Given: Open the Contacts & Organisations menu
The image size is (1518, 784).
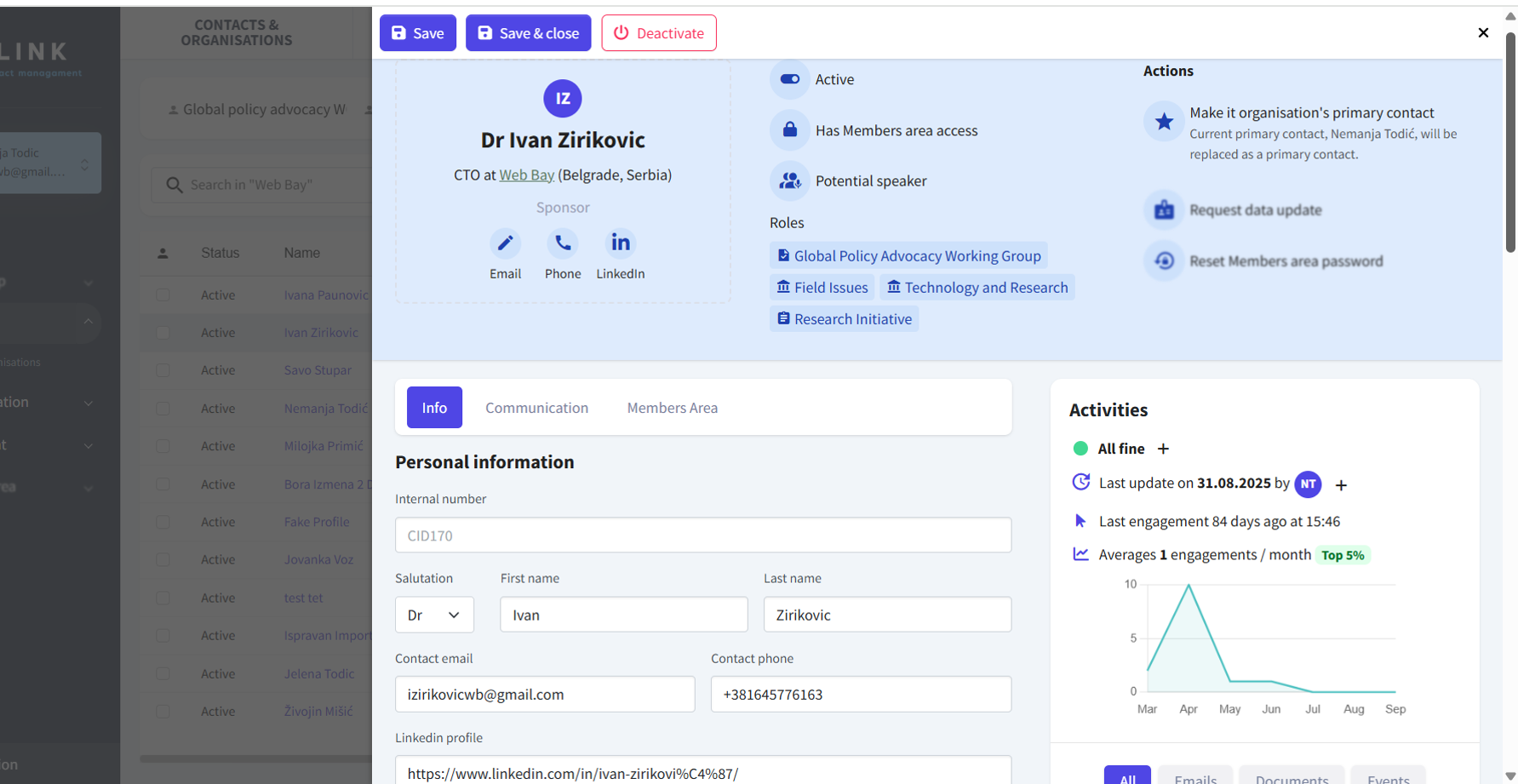Looking at the screenshot, I should pos(236,32).
